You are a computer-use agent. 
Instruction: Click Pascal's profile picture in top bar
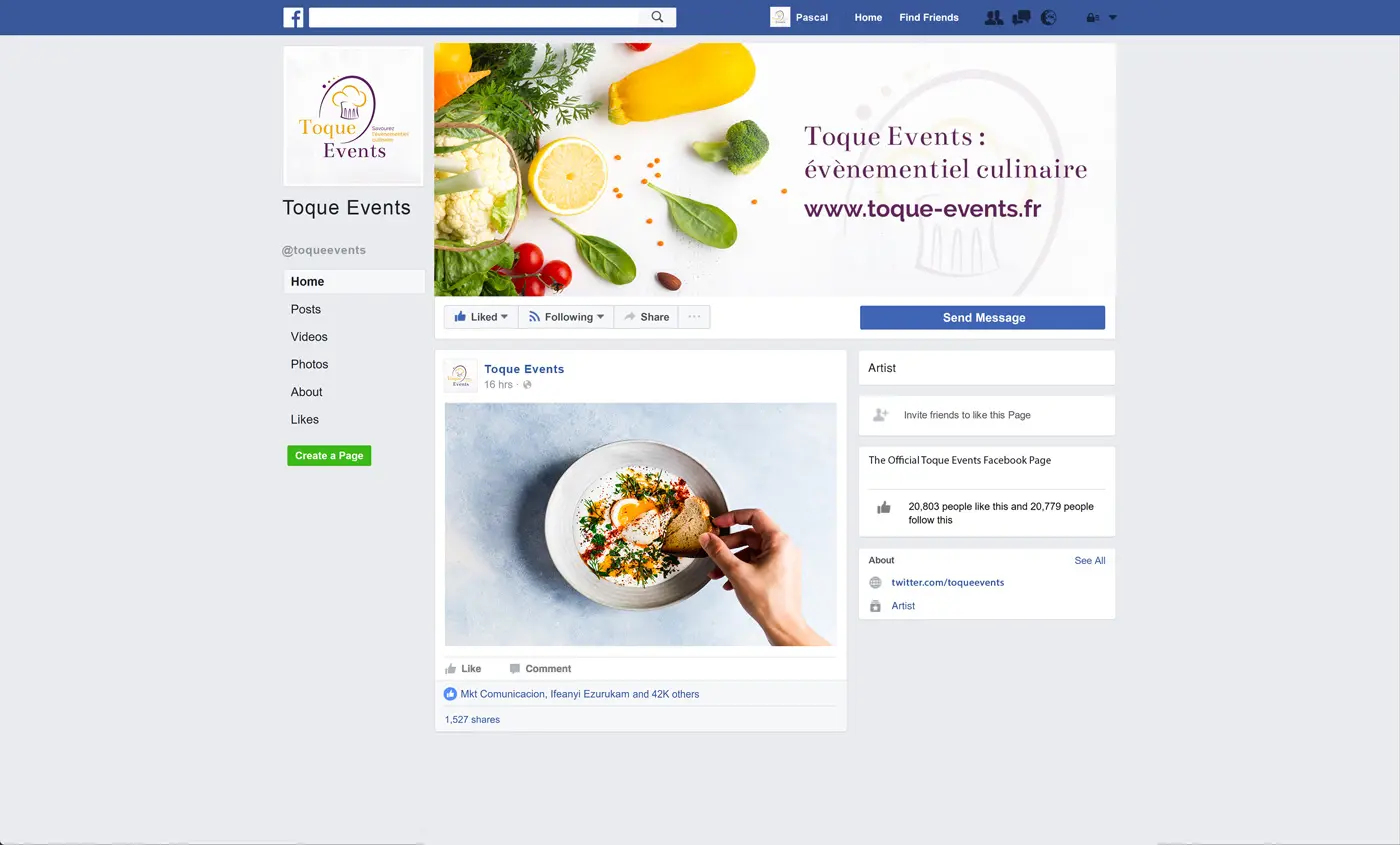click(x=780, y=17)
